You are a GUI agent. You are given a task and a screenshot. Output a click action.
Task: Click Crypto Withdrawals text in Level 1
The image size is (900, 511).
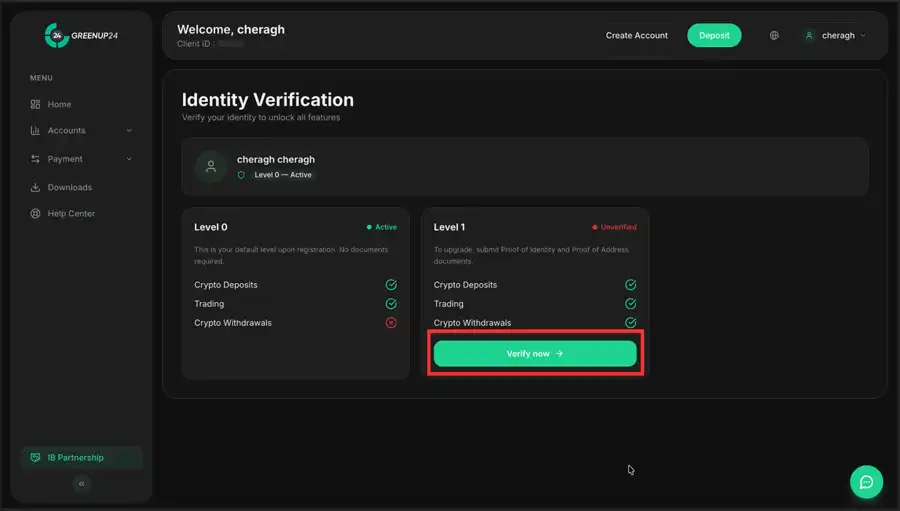pyautogui.click(x=472, y=323)
